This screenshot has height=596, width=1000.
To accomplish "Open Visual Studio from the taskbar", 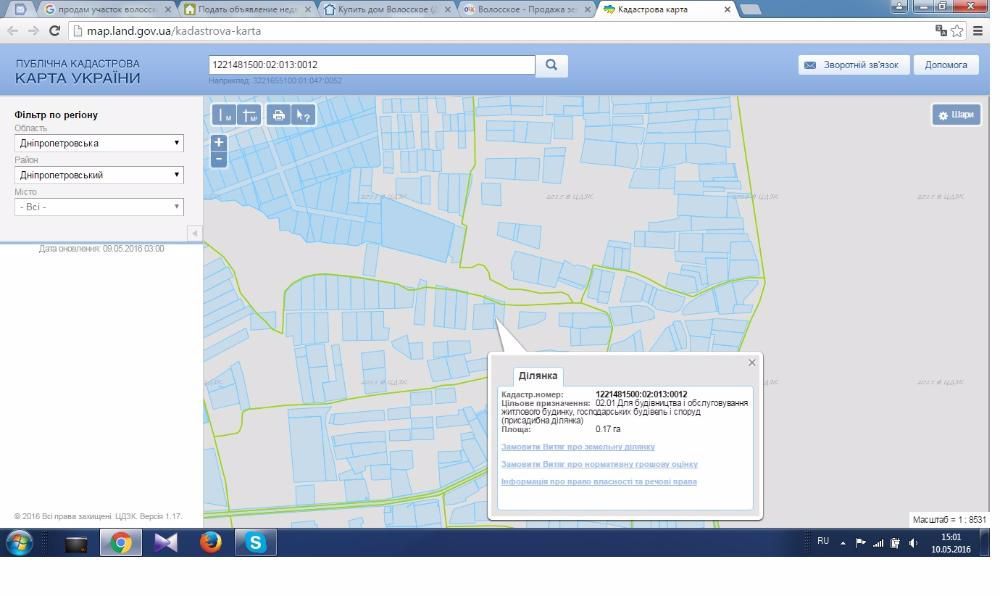I will (166, 543).
